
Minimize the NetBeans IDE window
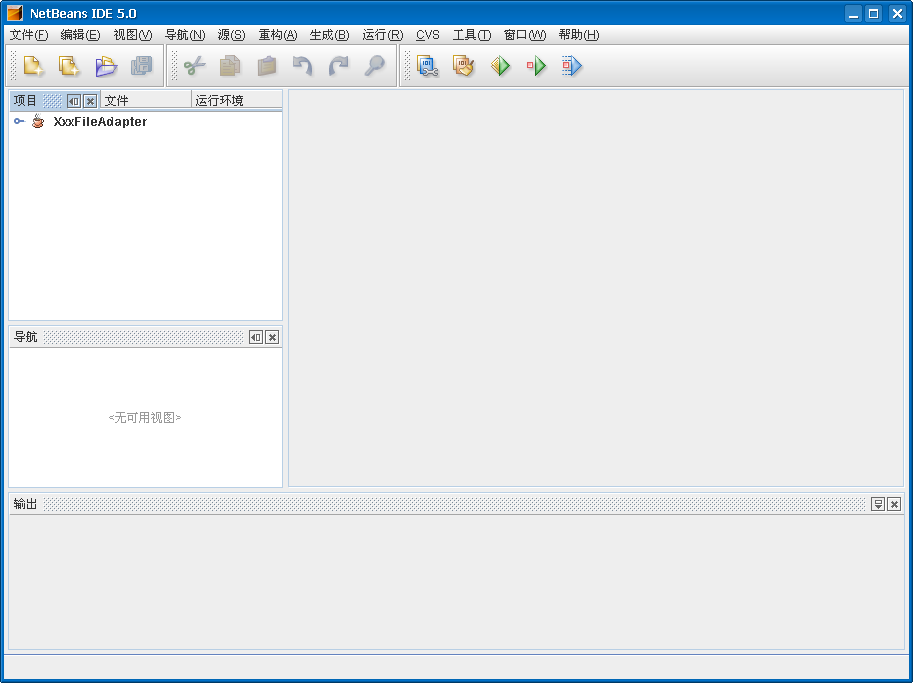[x=854, y=13]
